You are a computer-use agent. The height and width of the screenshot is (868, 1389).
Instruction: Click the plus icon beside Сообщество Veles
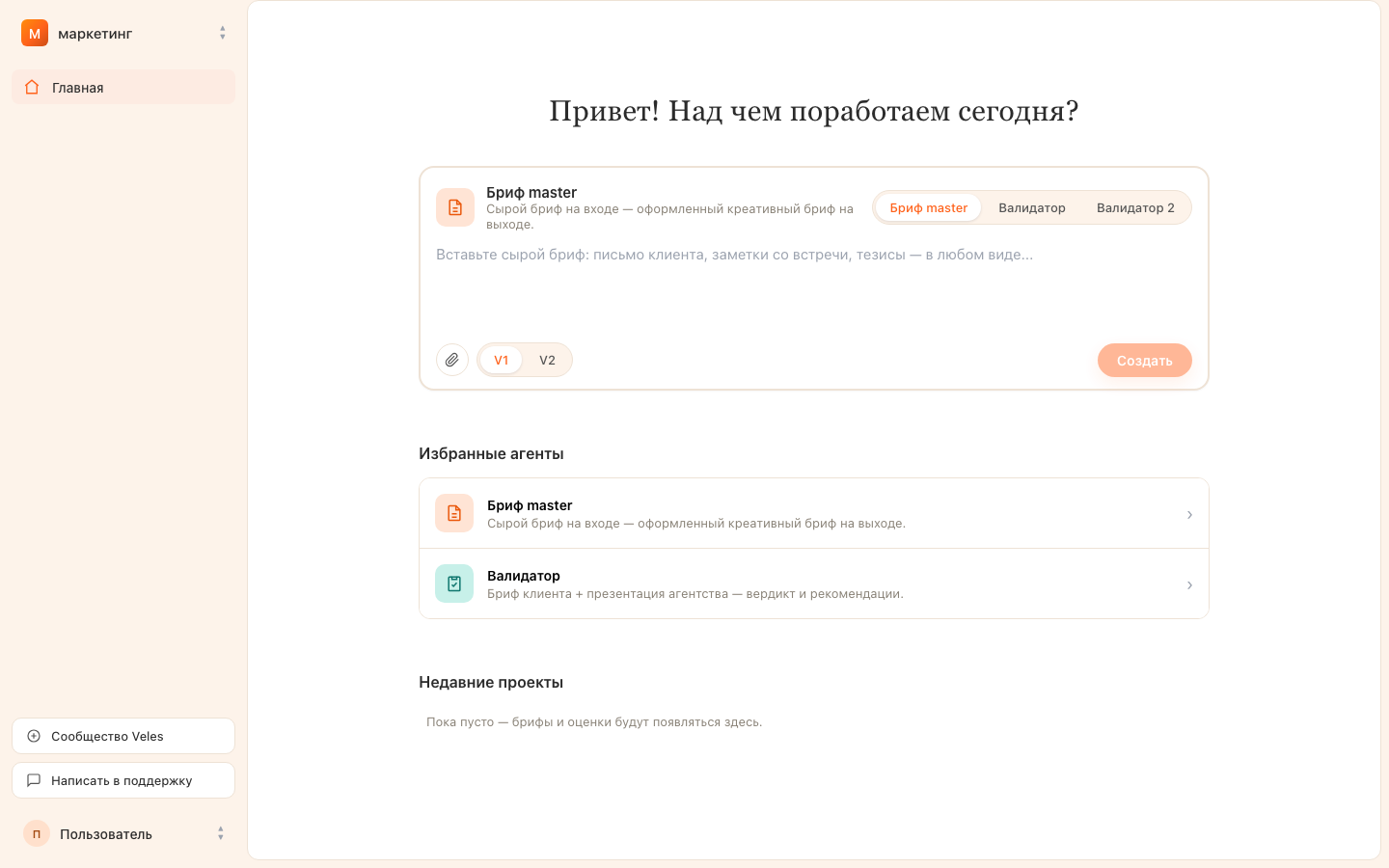pos(34,736)
